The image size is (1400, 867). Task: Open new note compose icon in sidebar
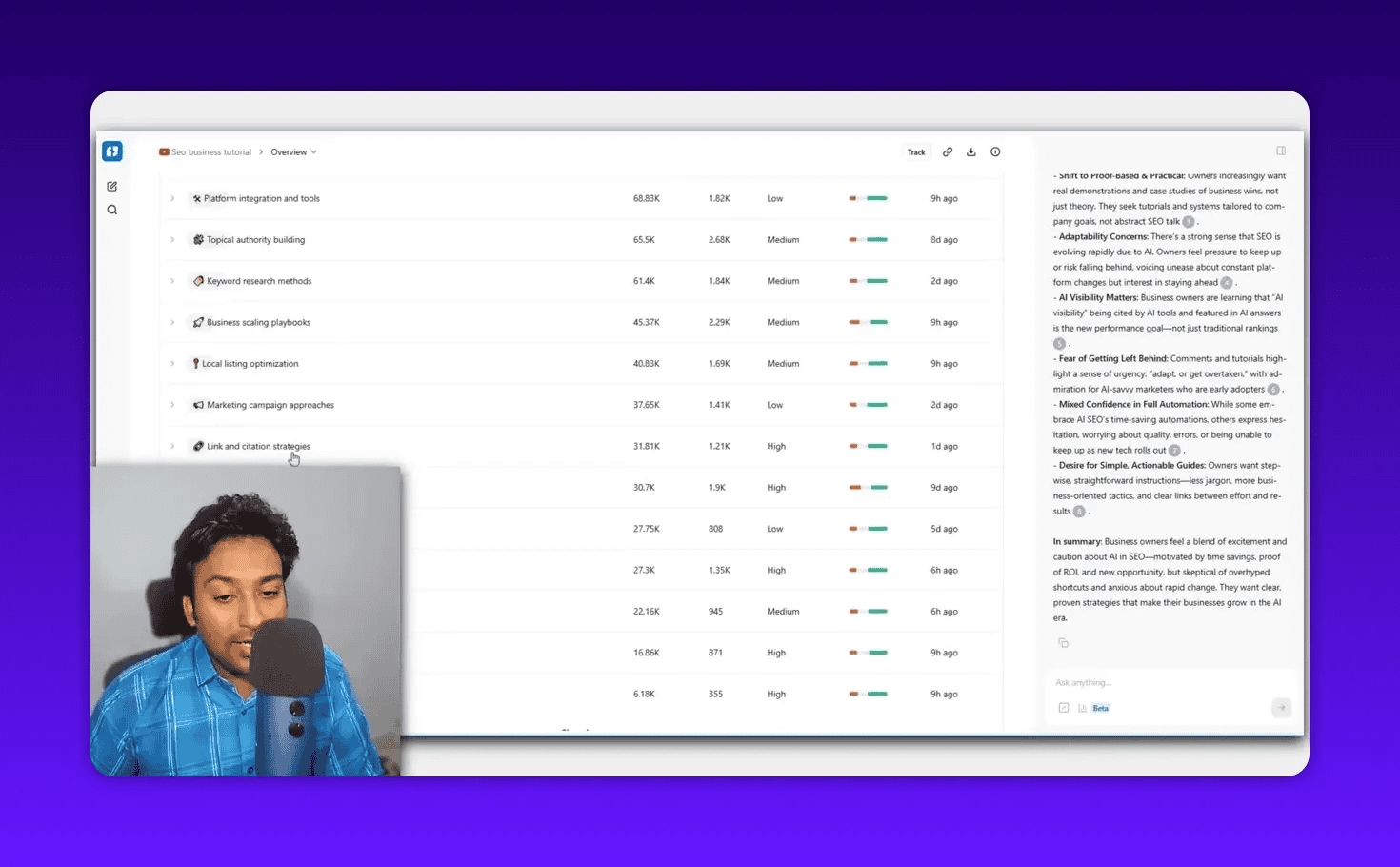tap(112, 187)
